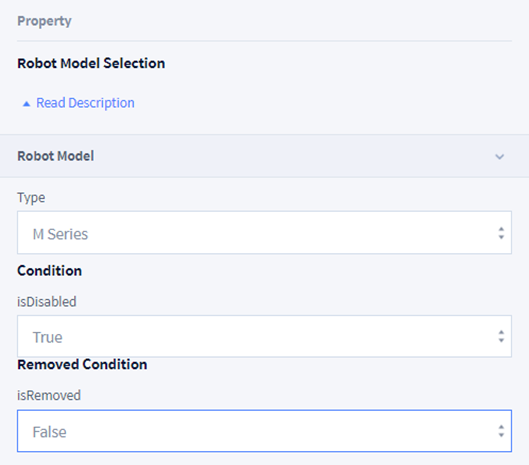The width and height of the screenshot is (529, 465).
Task: Click the Condition section heading
Action: [50, 271]
